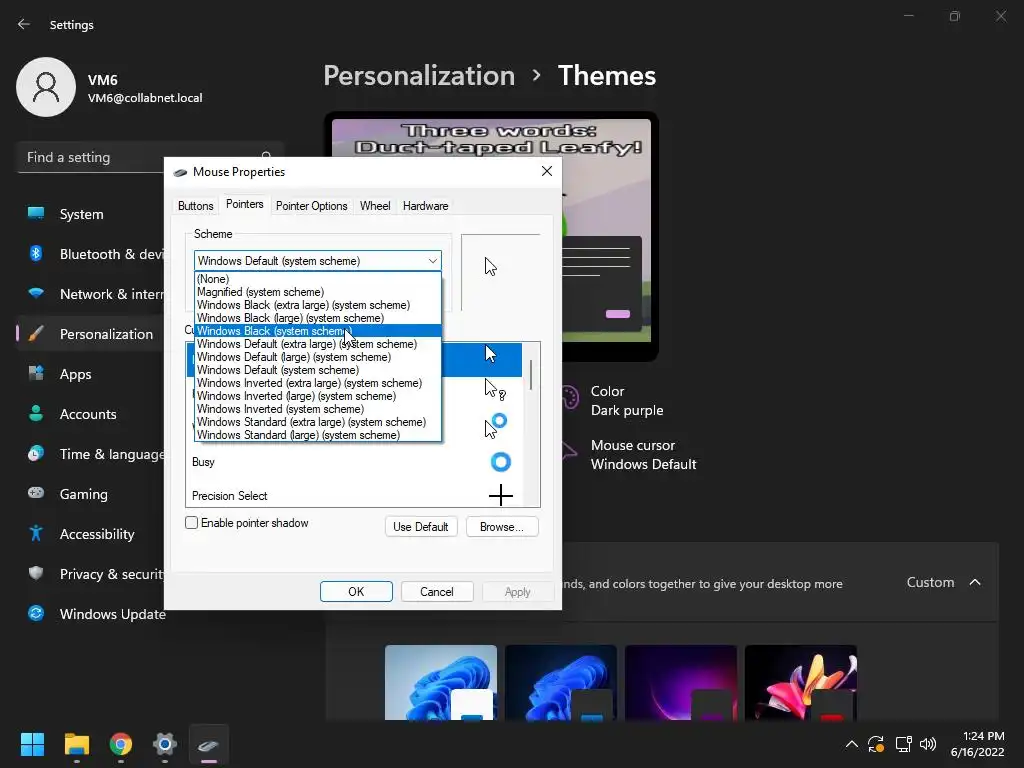Select Personalization in the sidebar
Screen dimensions: 1024x768
[x=90, y=334]
